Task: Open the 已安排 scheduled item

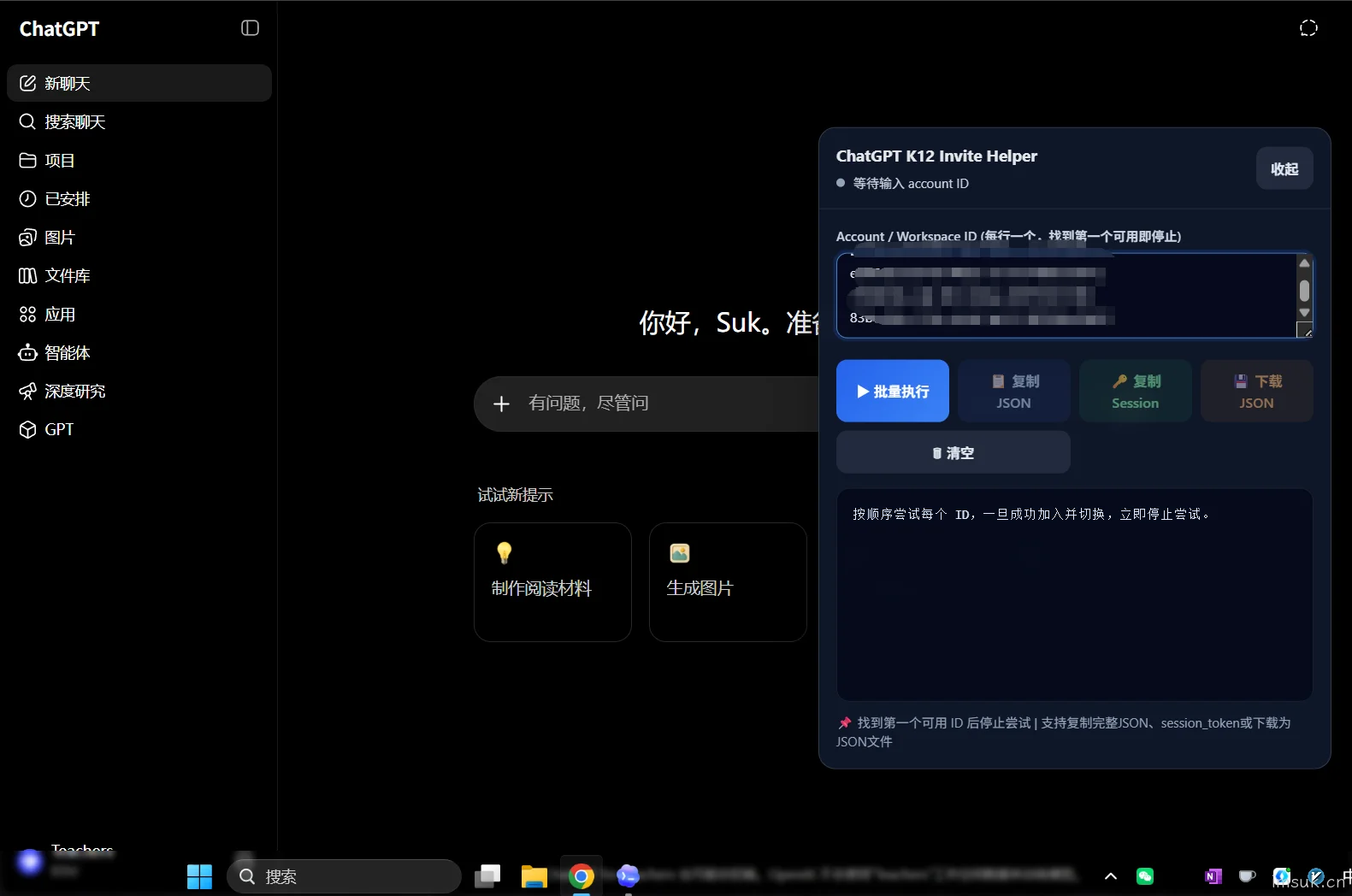Action: click(x=139, y=198)
